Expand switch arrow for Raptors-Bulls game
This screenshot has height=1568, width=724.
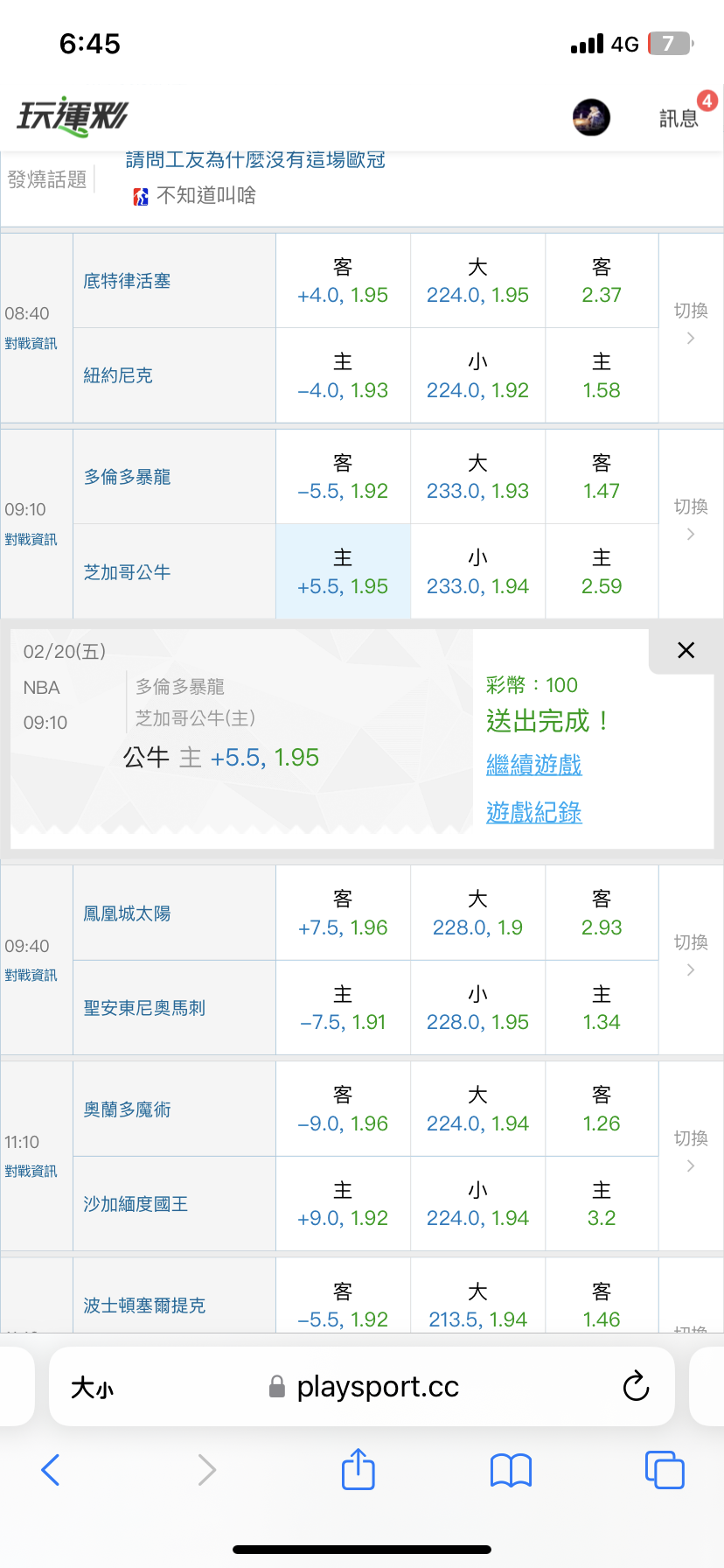coord(691,520)
